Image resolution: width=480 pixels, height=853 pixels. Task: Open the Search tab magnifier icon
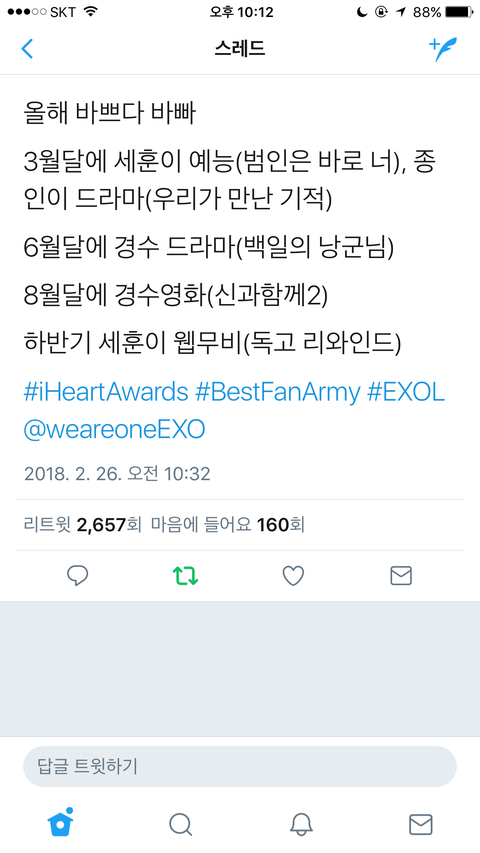180,824
